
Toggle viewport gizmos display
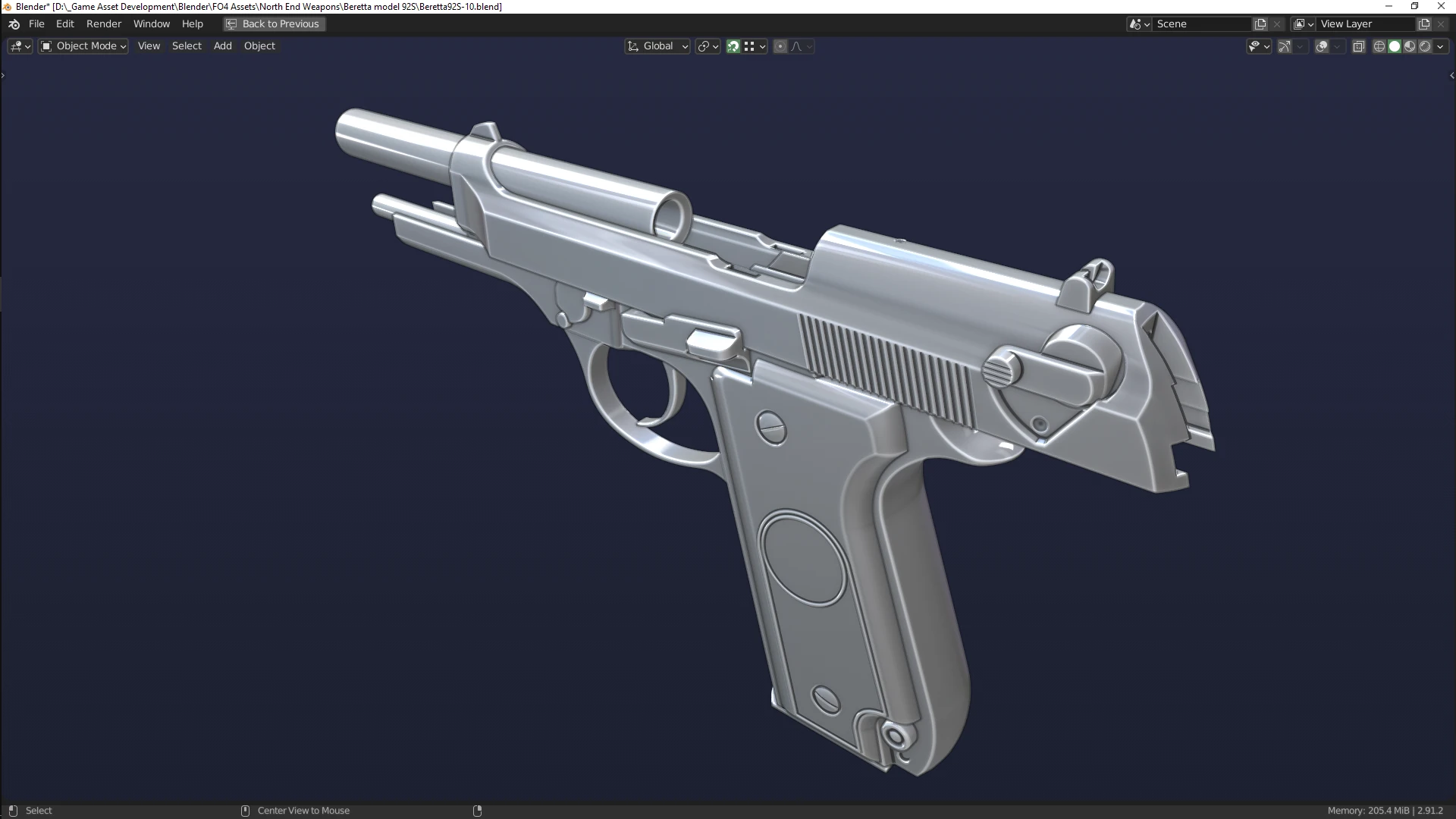(x=1285, y=46)
